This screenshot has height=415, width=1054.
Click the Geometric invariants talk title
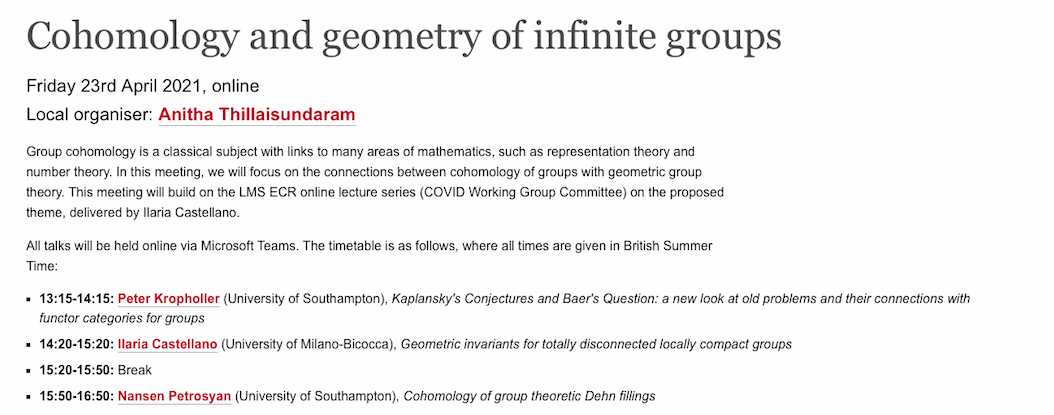click(598, 344)
